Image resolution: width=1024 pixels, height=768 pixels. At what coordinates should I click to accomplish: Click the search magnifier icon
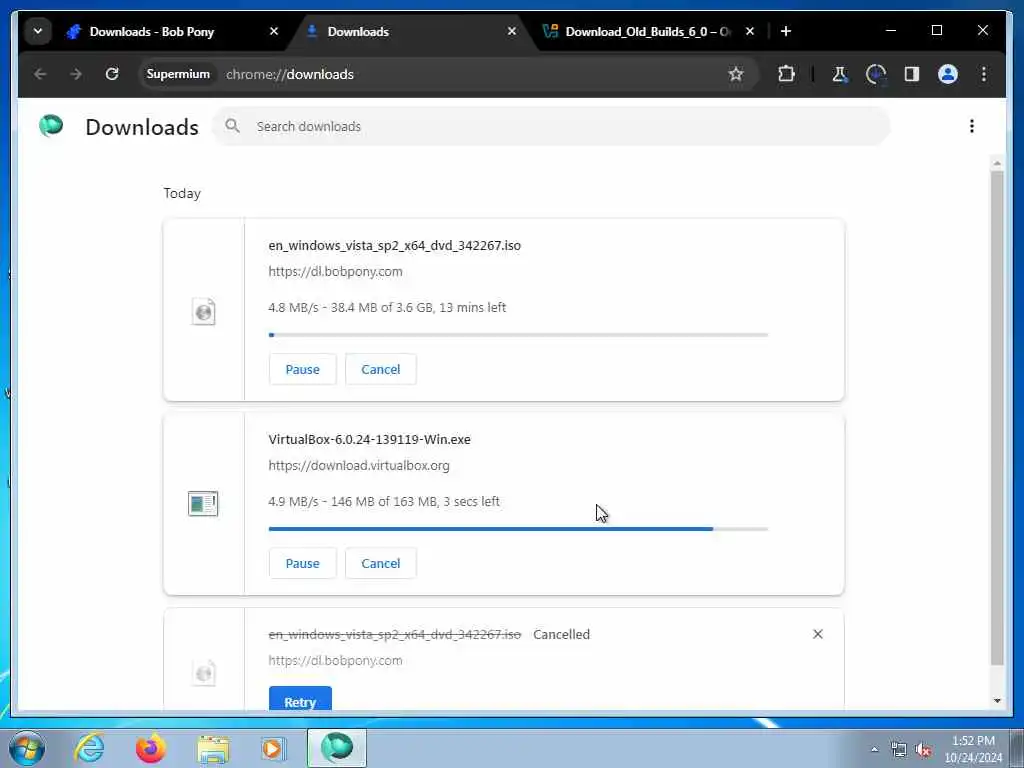click(232, 126)
